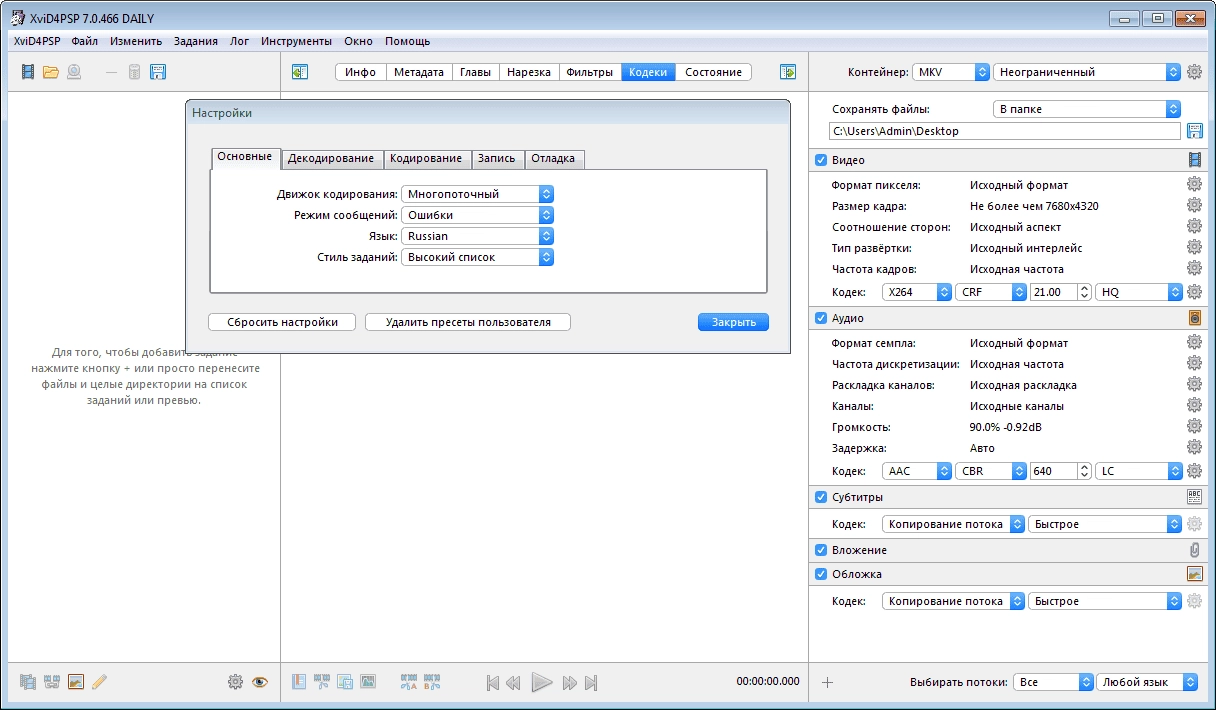Open gear settings for Размер кадра
The width and height of the screenshot is (1216, 710).
[1194, 206]
